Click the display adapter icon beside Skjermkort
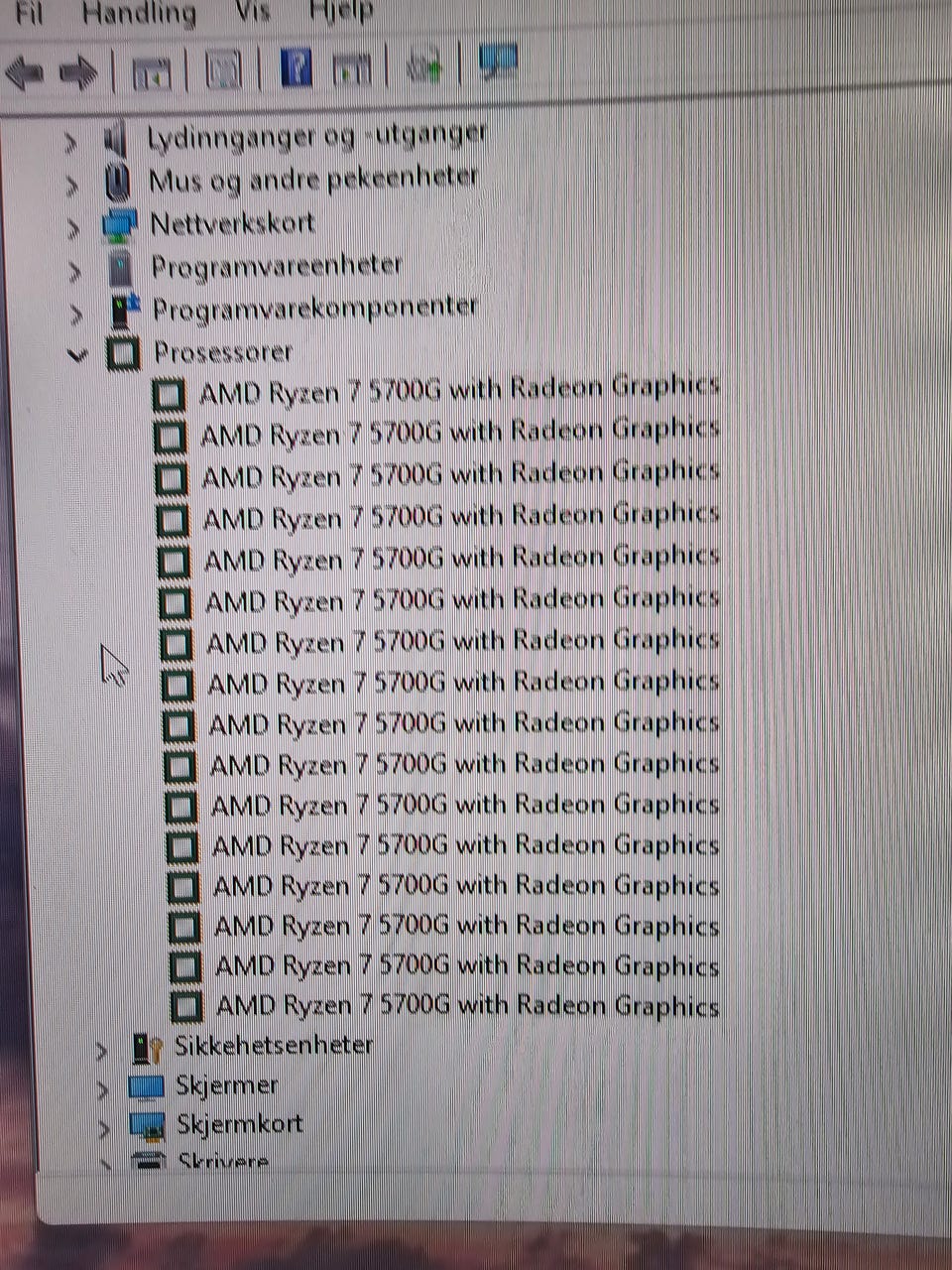952x1270 pixels. [148, 1127]
